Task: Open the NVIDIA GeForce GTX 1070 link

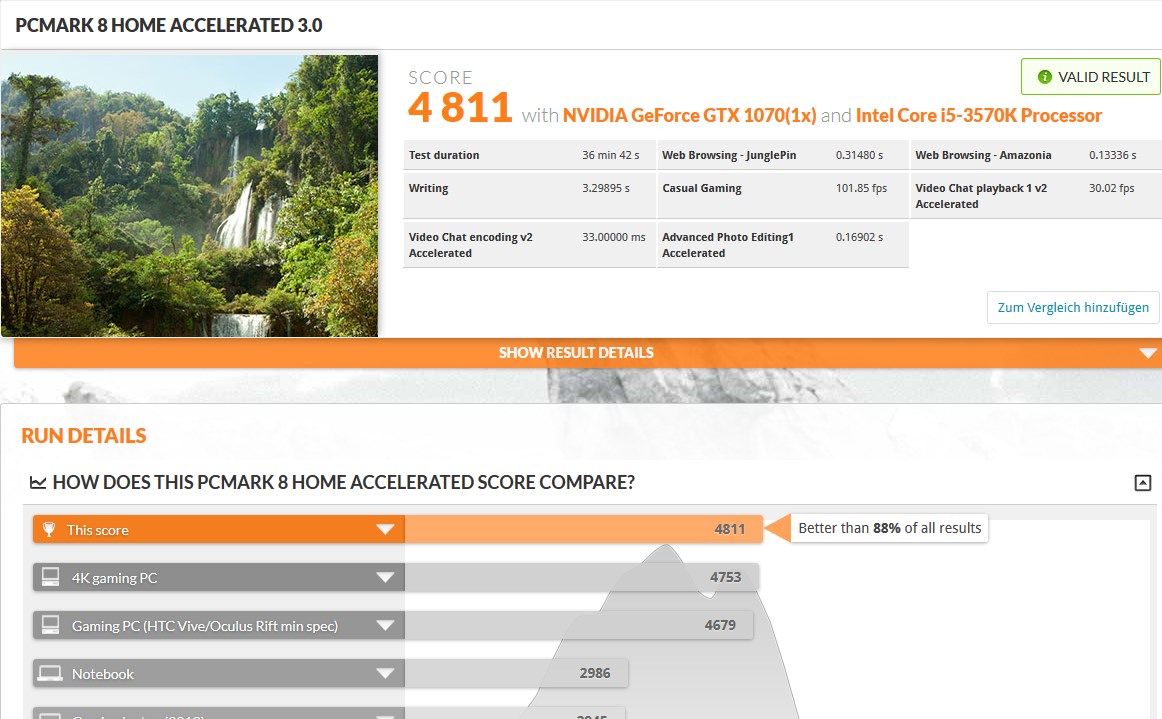Action: [x=689, y=116]
